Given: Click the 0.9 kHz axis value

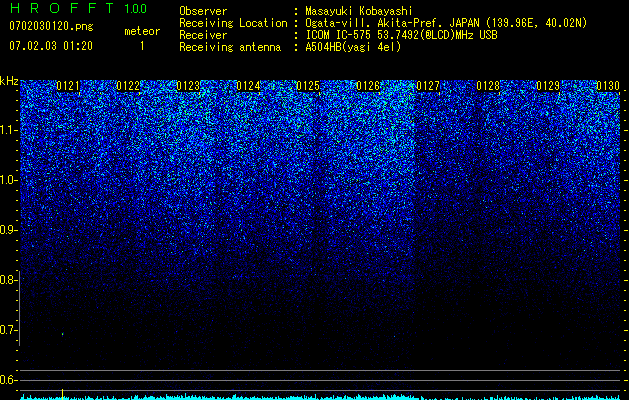Looking at the screenshot, I should (x=8, y=230).
